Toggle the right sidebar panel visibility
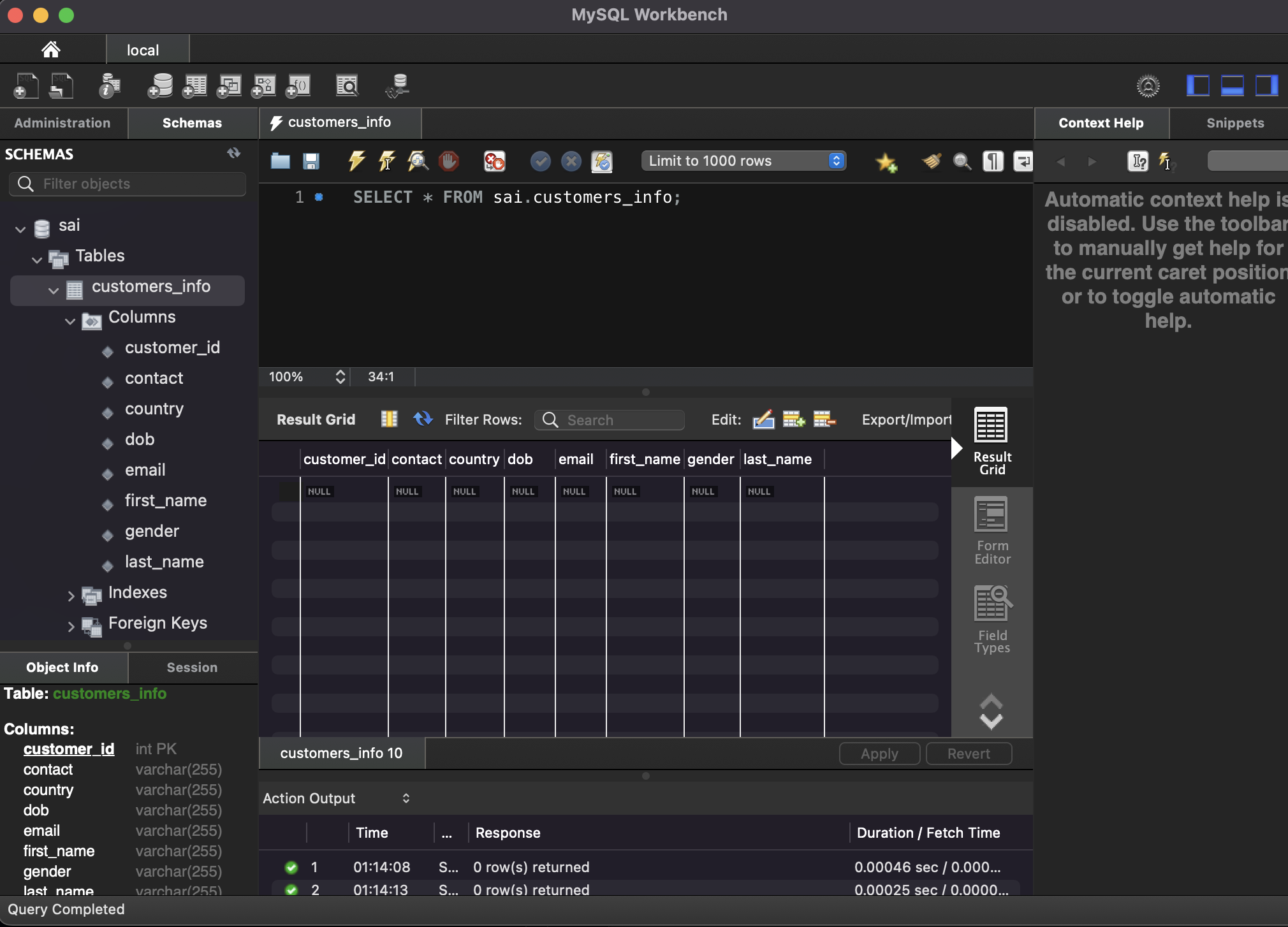The width and height of the screenshot is (1288, 927). point(1266,85)
